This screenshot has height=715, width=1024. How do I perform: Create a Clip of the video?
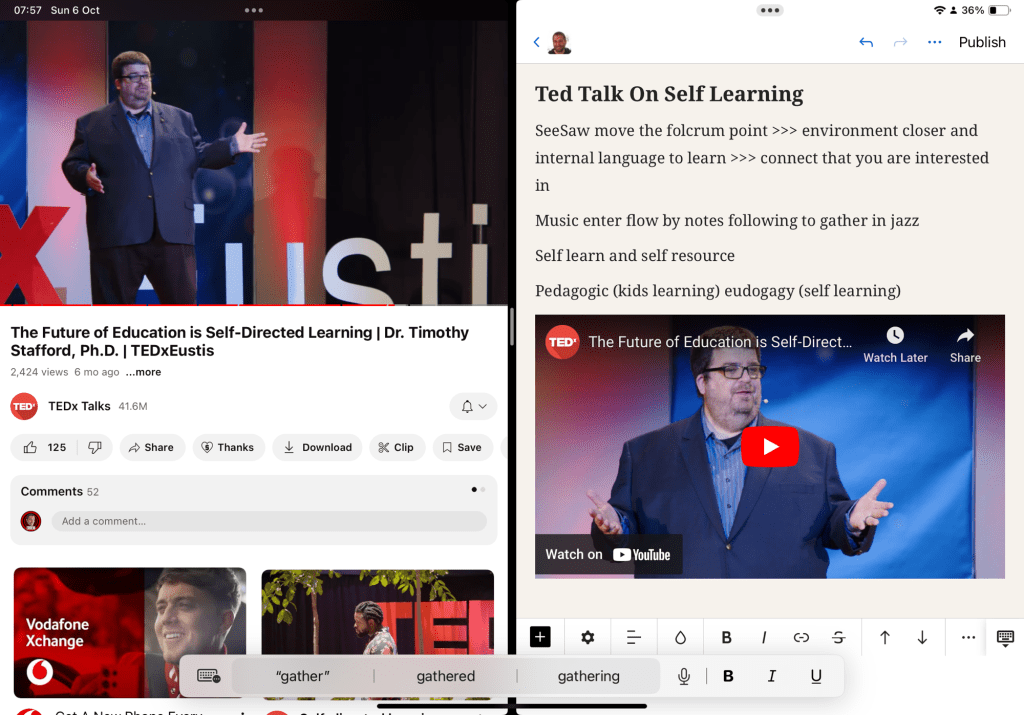[396, 447]
